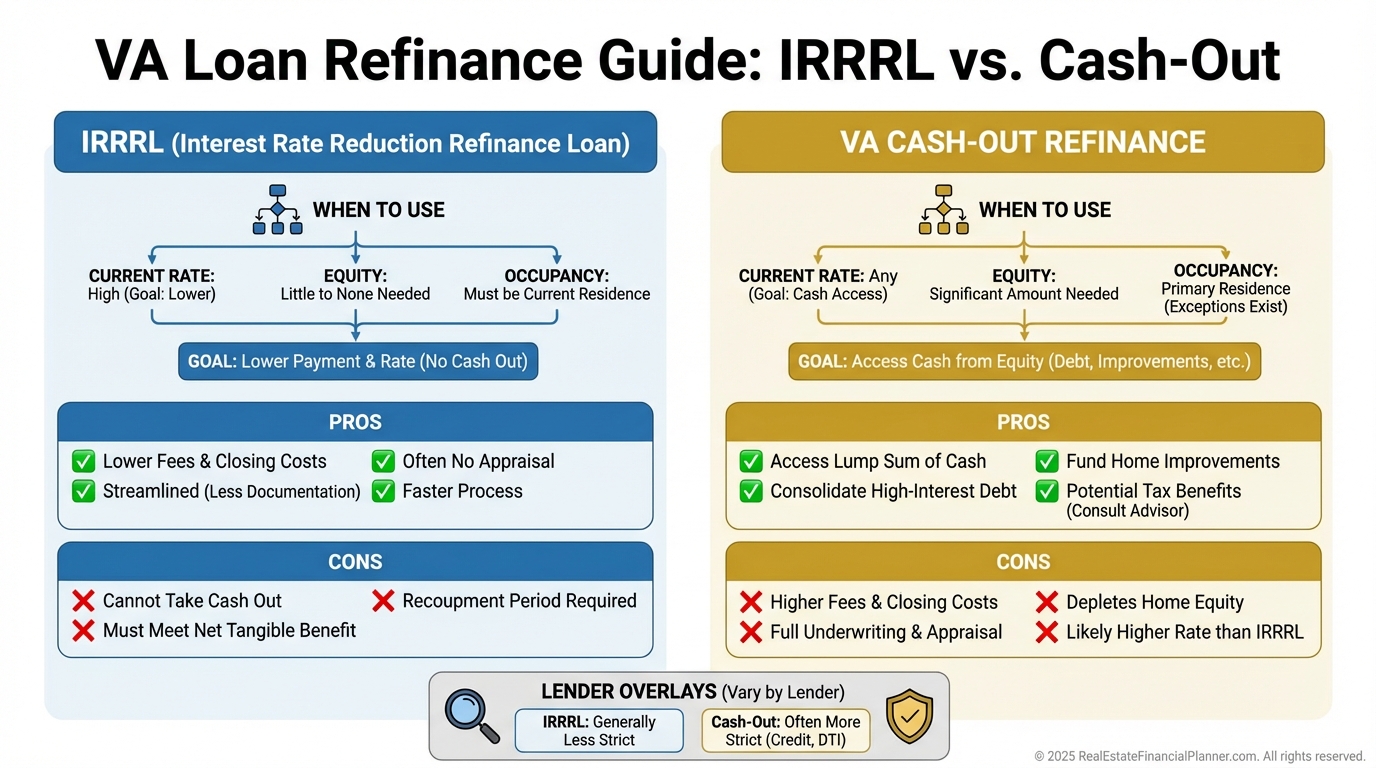The image size is (1376, 768).
Task: Click the red X beside Higher Fees & Closing Costs
Action: click(x=750, y=602)
